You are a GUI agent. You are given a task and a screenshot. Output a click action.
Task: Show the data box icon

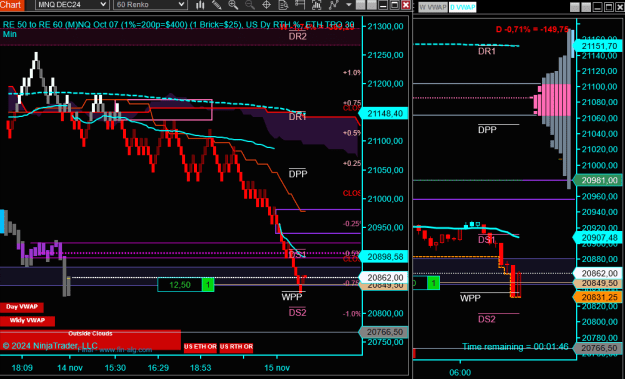(283, 5)
